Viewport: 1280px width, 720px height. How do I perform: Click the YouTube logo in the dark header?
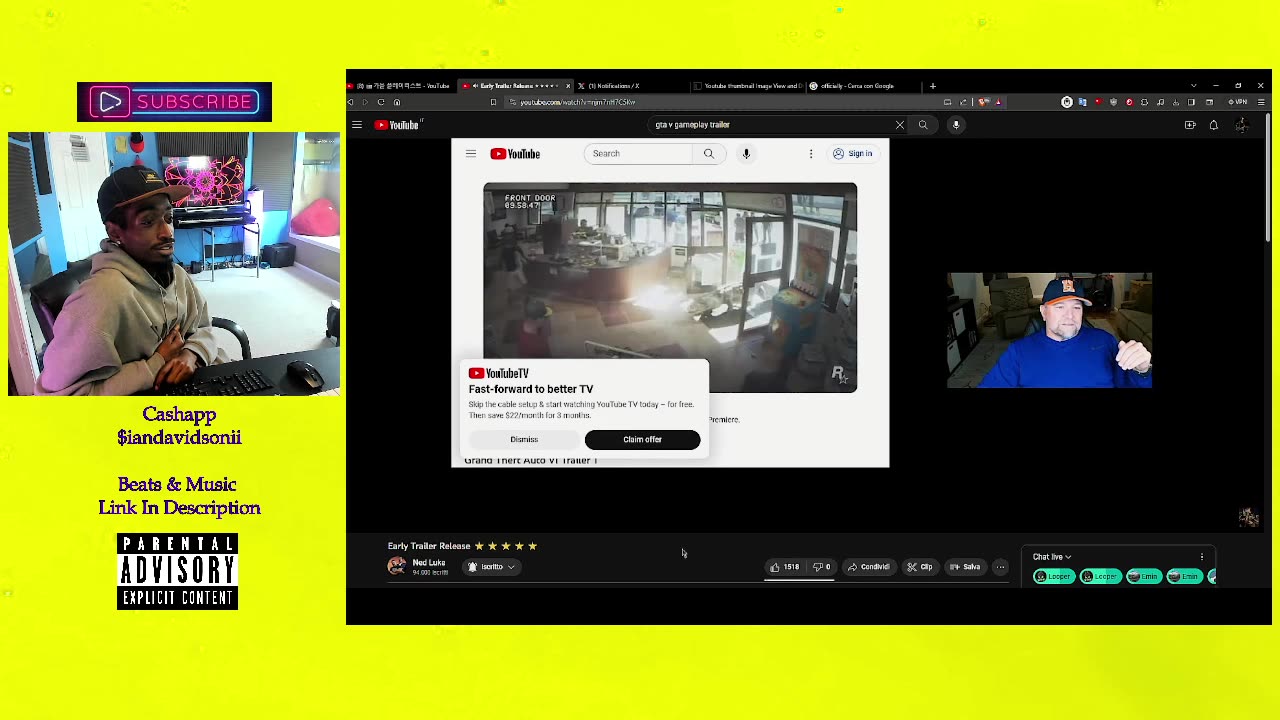[399, 125]
